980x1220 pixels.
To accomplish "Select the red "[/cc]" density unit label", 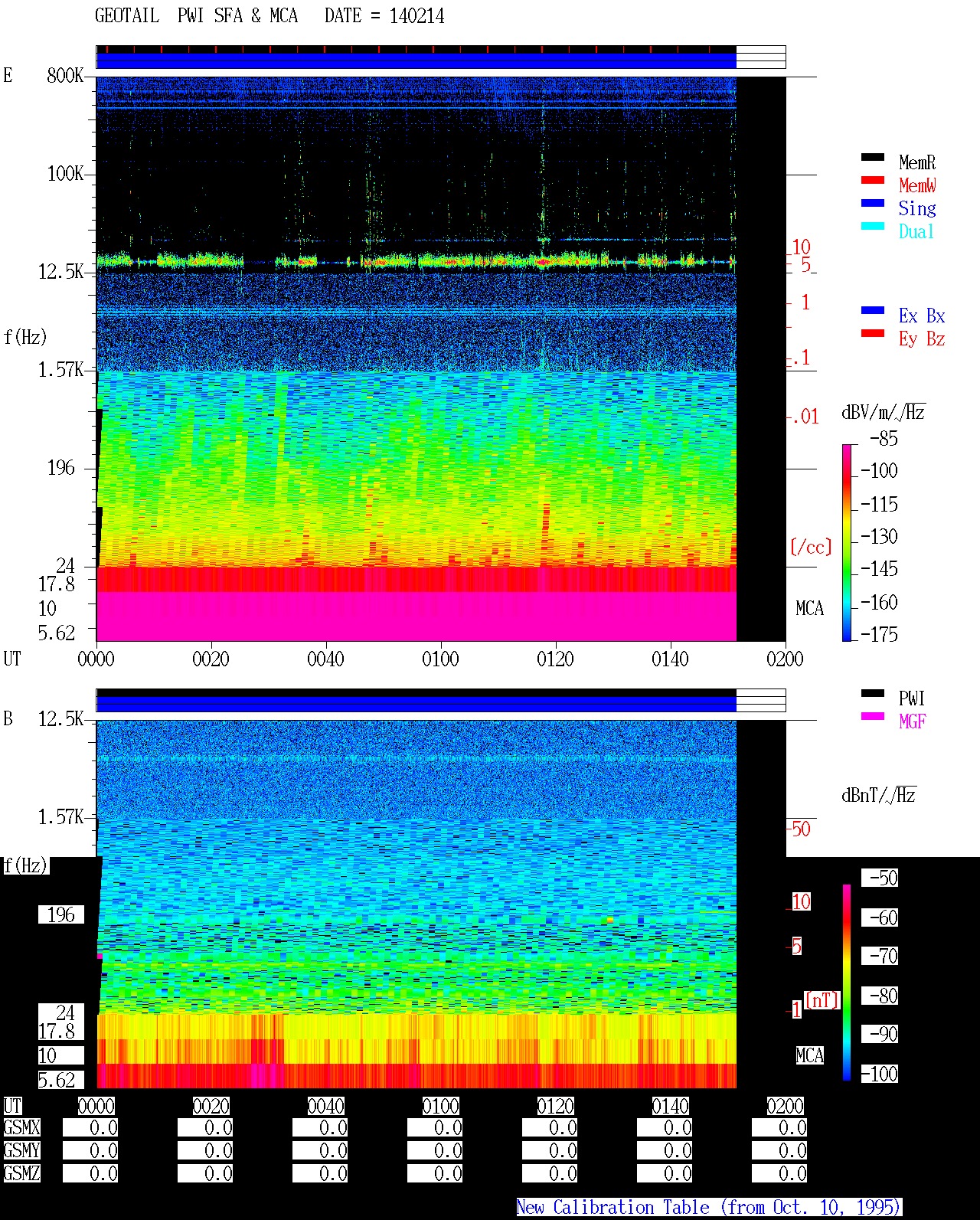I will [811, 547].
